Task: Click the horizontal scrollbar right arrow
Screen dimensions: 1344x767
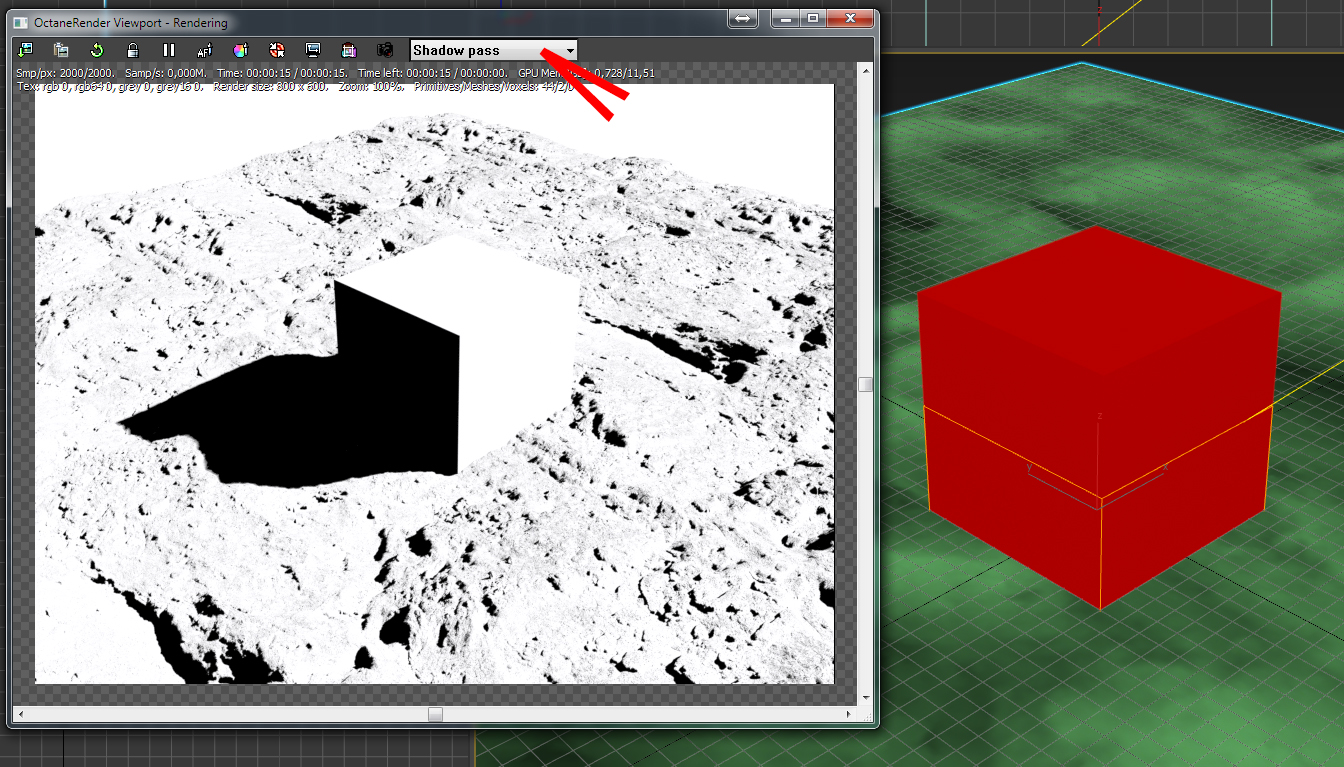Action: (850, 714)
